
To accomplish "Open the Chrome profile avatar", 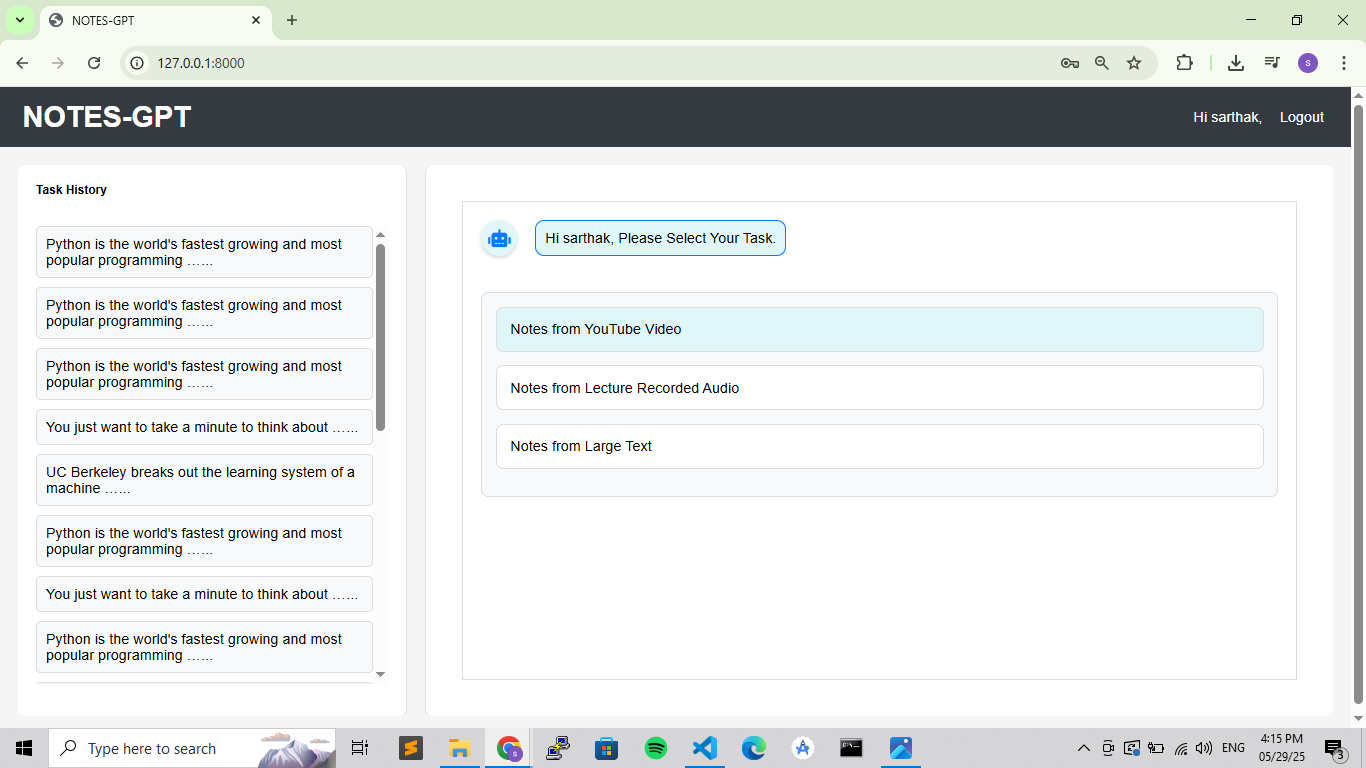I will point(1308,63).
